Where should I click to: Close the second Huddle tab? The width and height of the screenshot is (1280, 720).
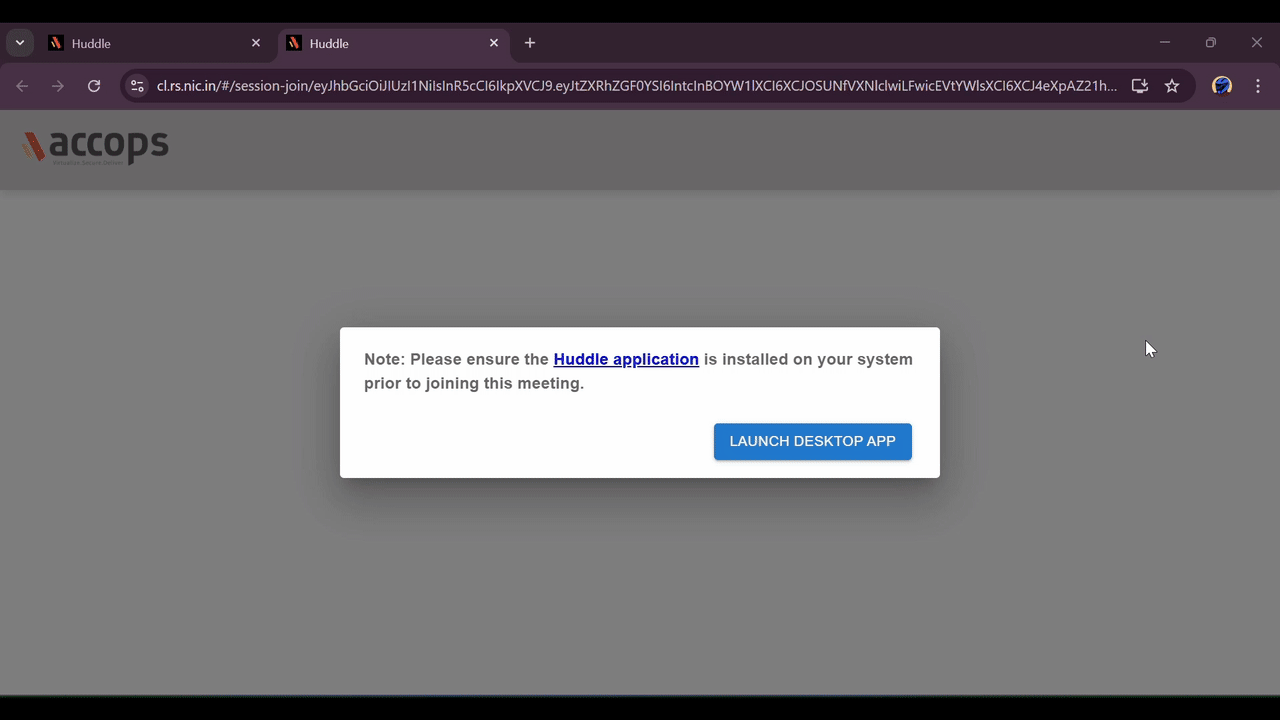click(494, 43)
